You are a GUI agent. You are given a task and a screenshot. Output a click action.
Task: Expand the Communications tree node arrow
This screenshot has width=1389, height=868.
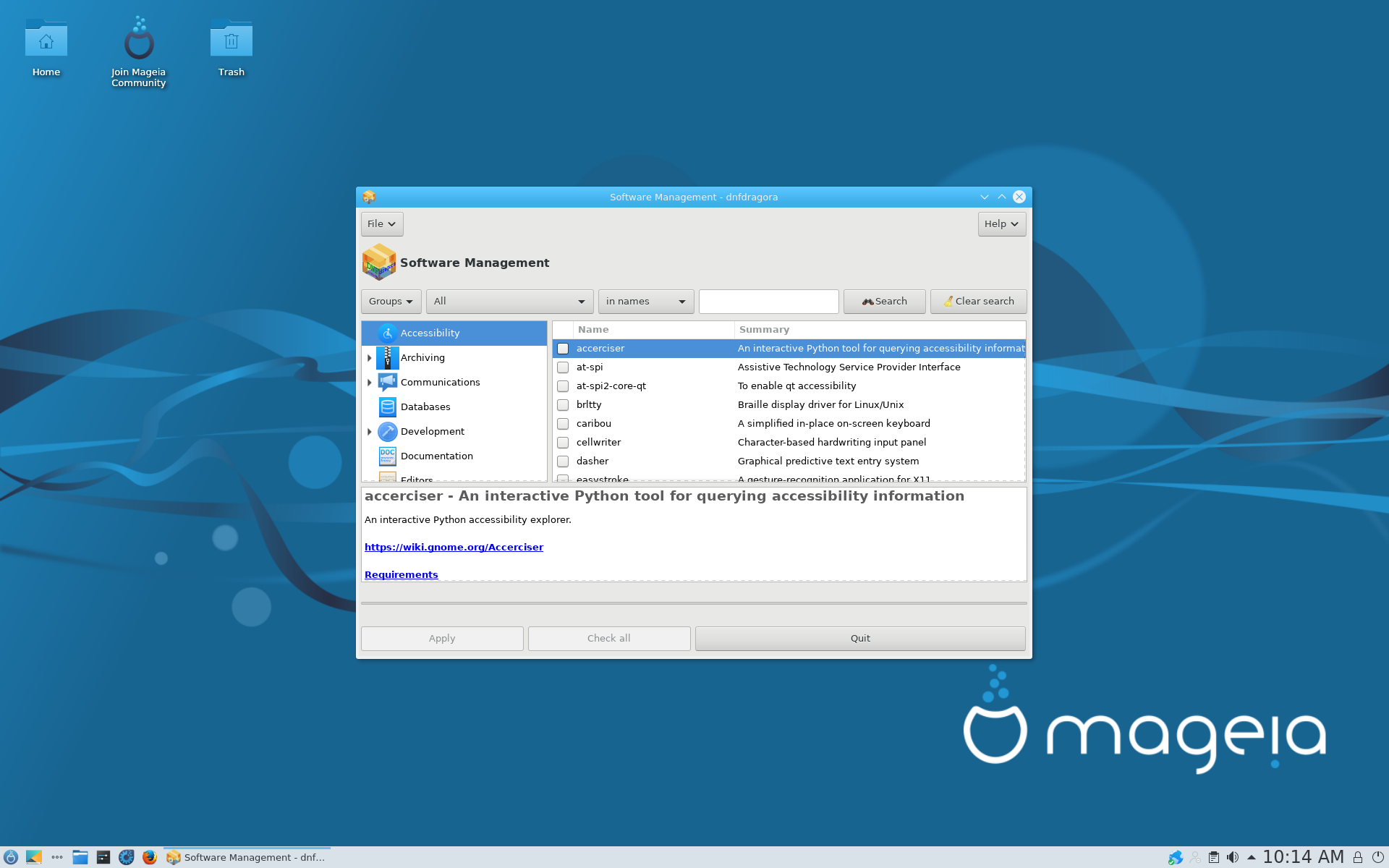[x=370, y=383]
